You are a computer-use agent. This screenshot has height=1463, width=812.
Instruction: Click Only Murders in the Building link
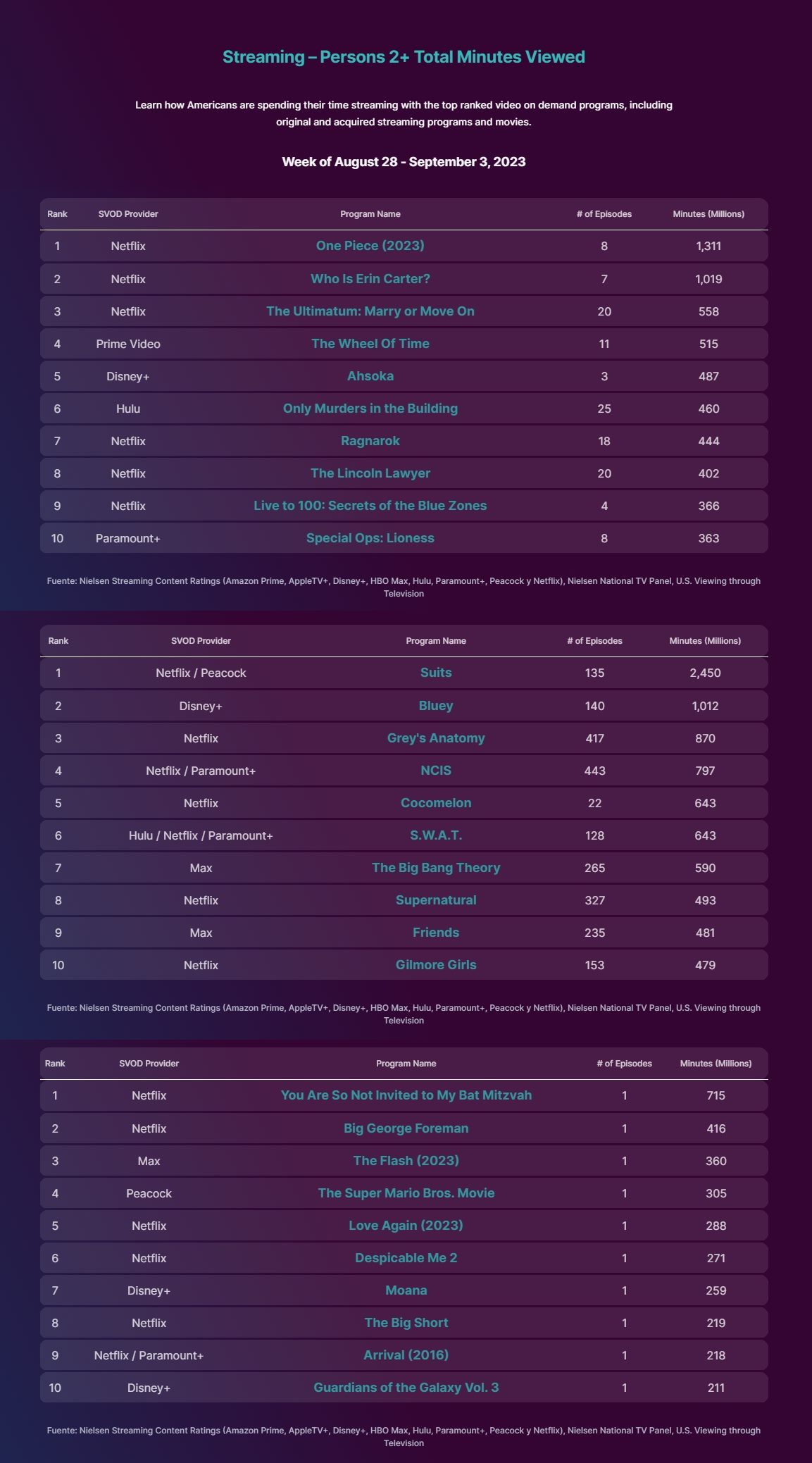(x=370, y=409)
